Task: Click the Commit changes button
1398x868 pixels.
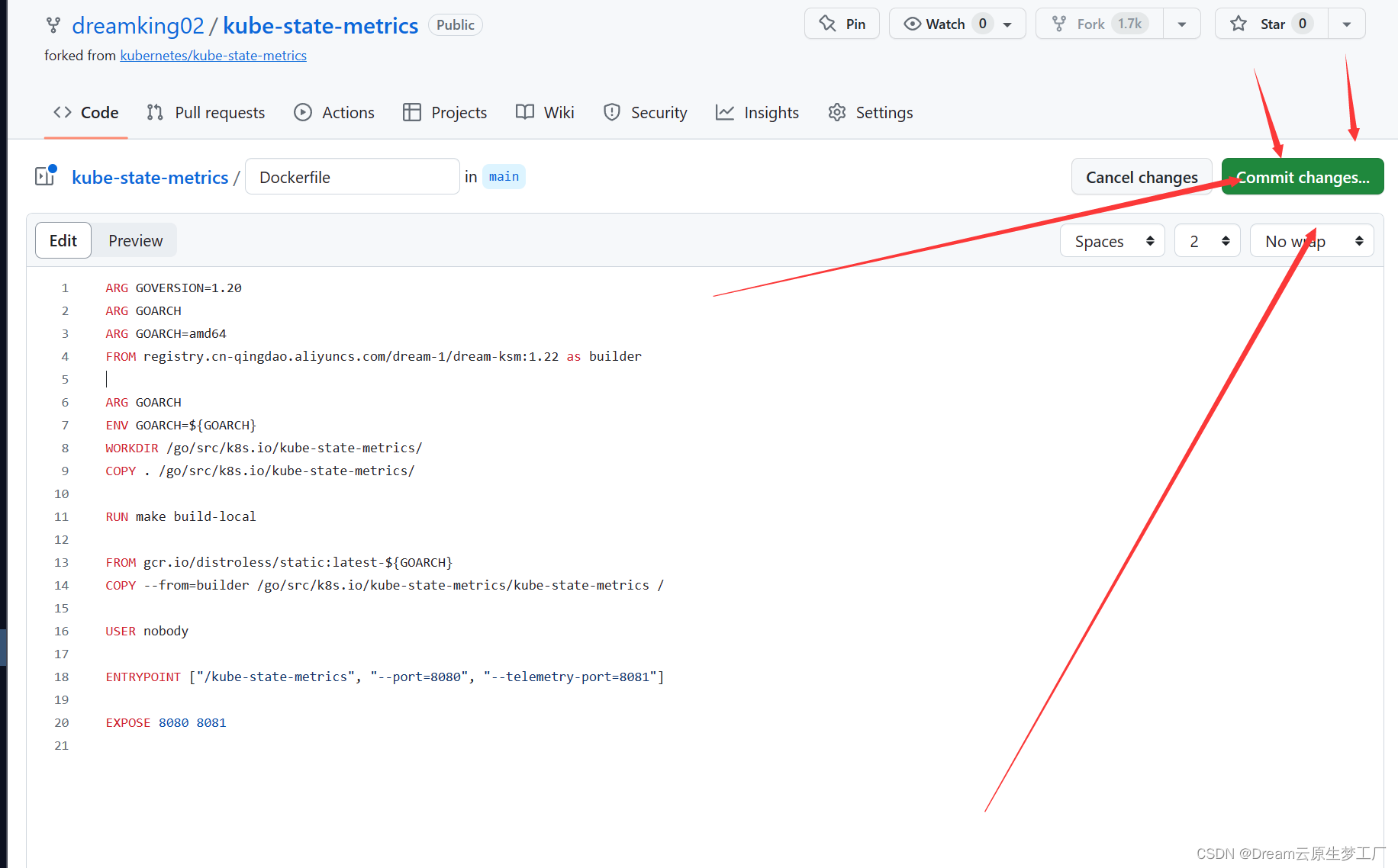Action: pos(1303,177)
